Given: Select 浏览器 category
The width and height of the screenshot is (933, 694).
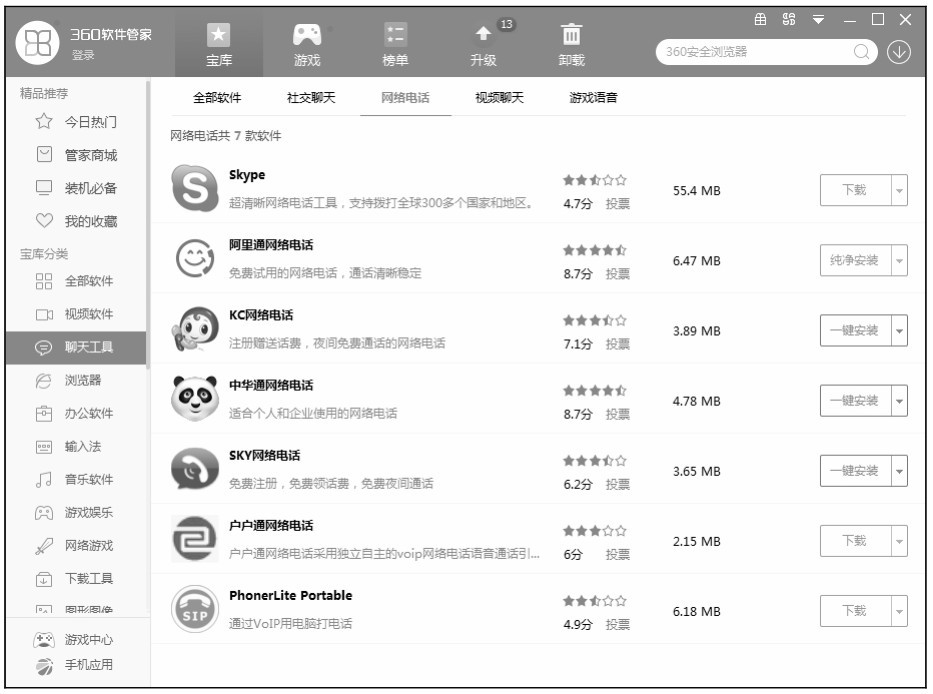Looking at the screenshot, I should 68,380.
